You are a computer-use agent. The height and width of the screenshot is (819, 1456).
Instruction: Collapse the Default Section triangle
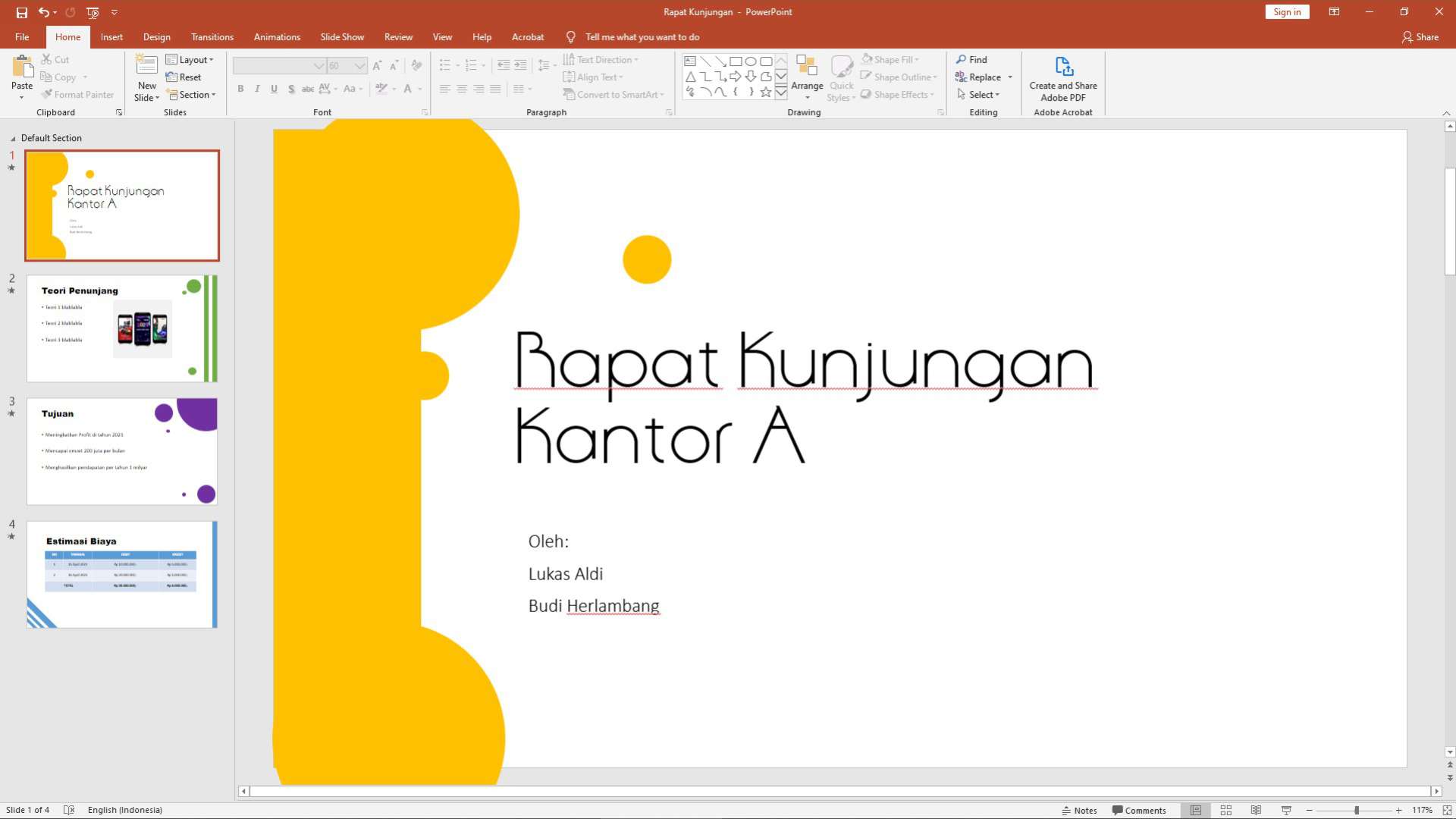coord(13,139)
